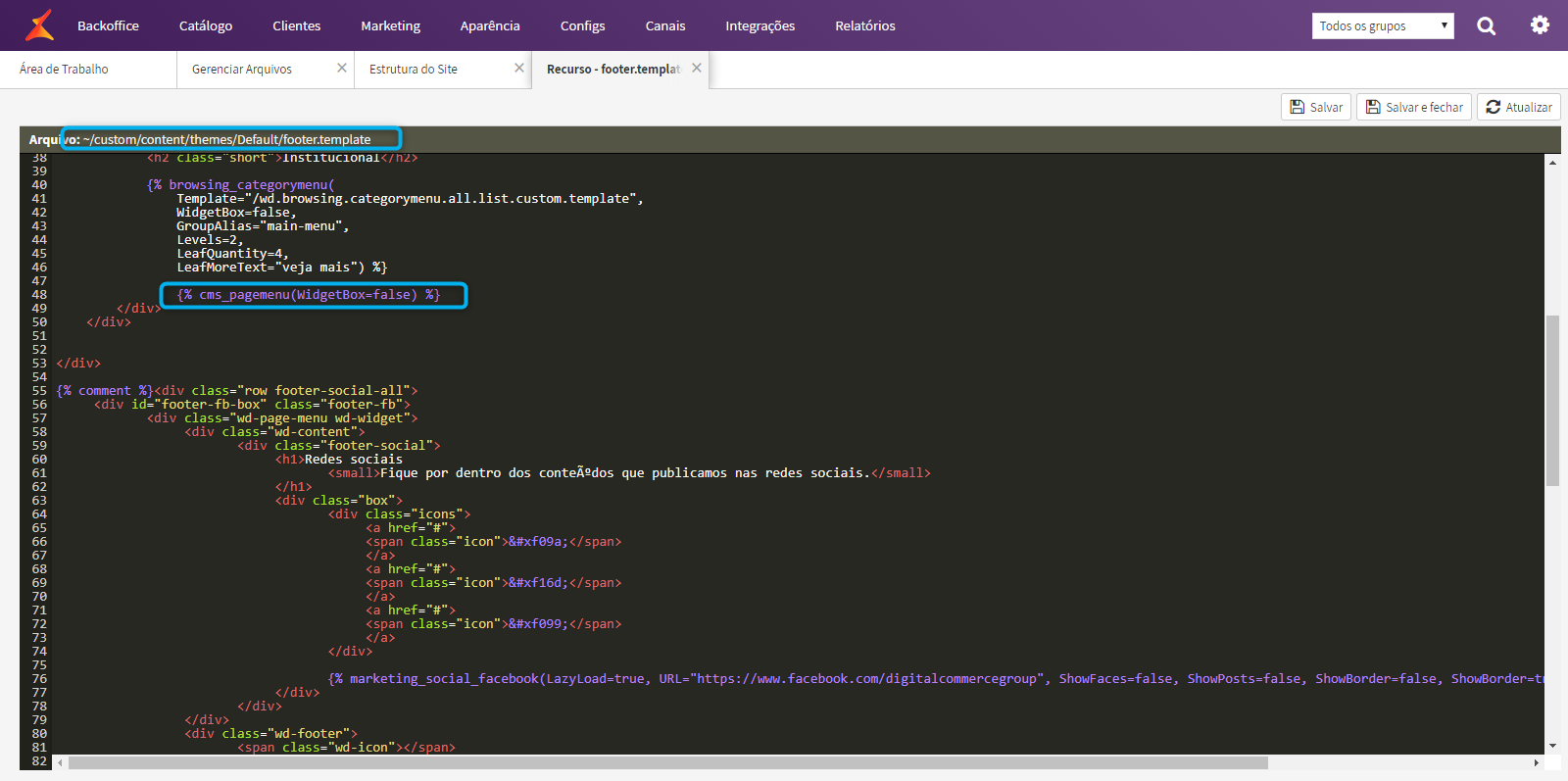Click the Redes sociais heading line
Viewport: 1568px width, 781px height.
tap(339, 459)
